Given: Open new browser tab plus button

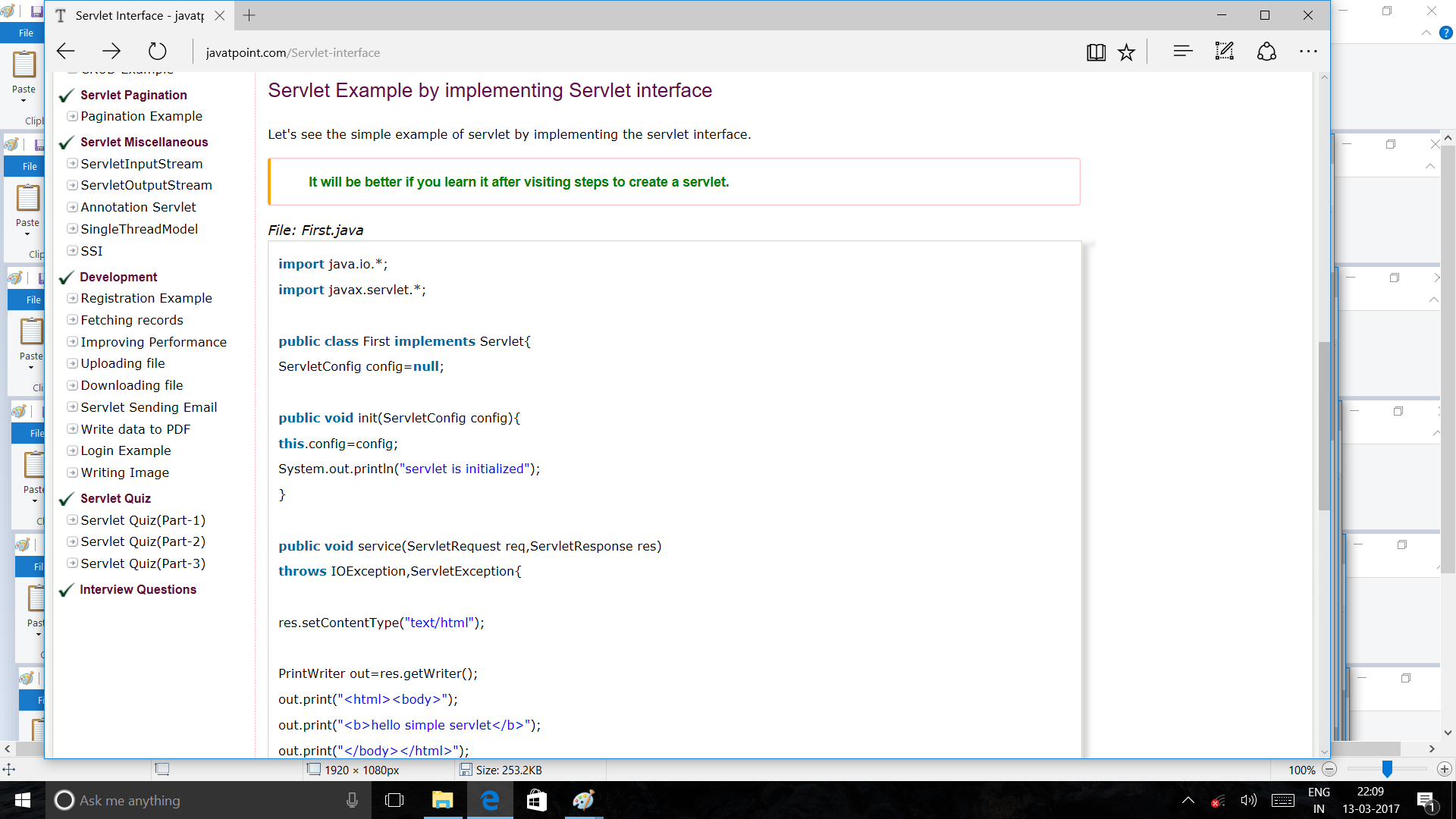Looking at the screenshot, I should (x=249, y=15).
